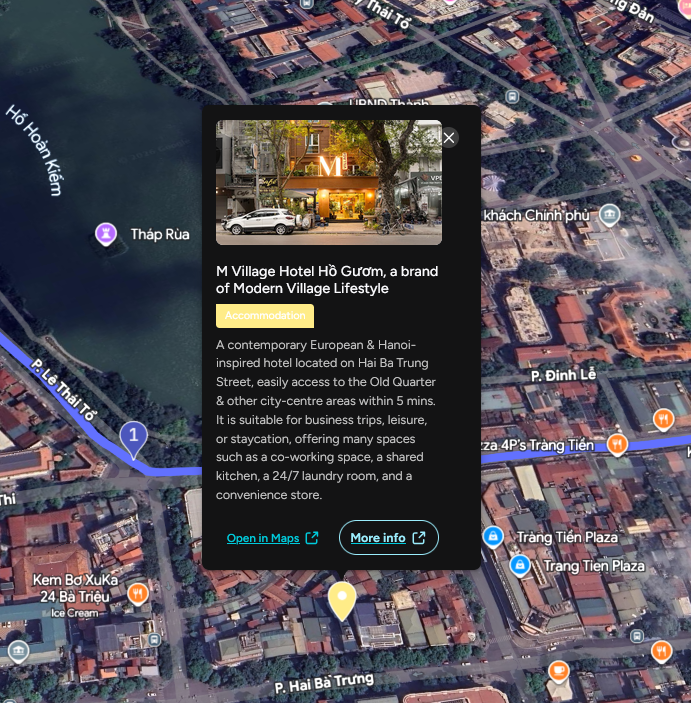Click the Tháp Rùa label
Viewport: 691px width, 703px height.
tap(160, 234)
